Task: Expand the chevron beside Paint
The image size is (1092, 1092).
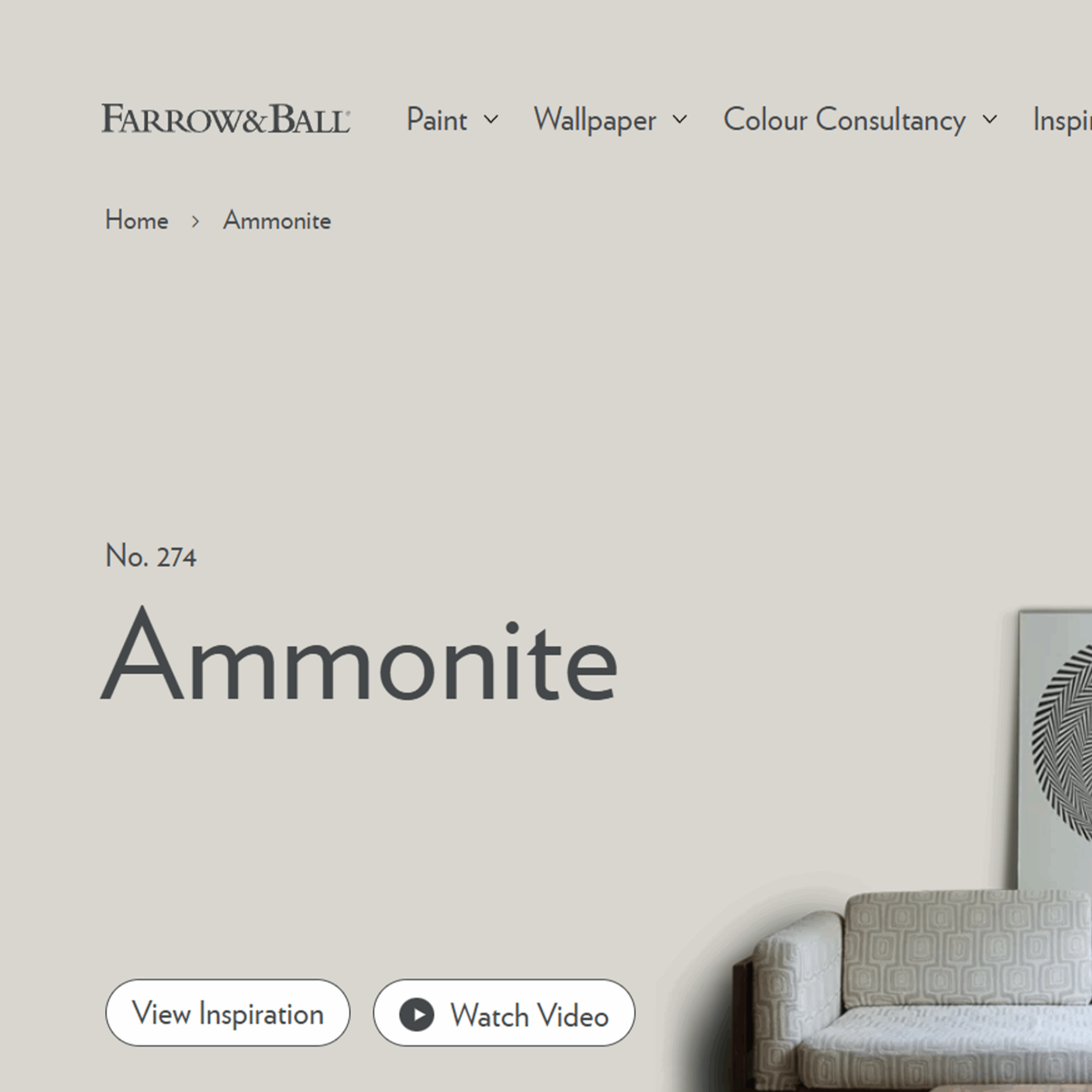Action: pyautogui.click(x=491, y=119)
